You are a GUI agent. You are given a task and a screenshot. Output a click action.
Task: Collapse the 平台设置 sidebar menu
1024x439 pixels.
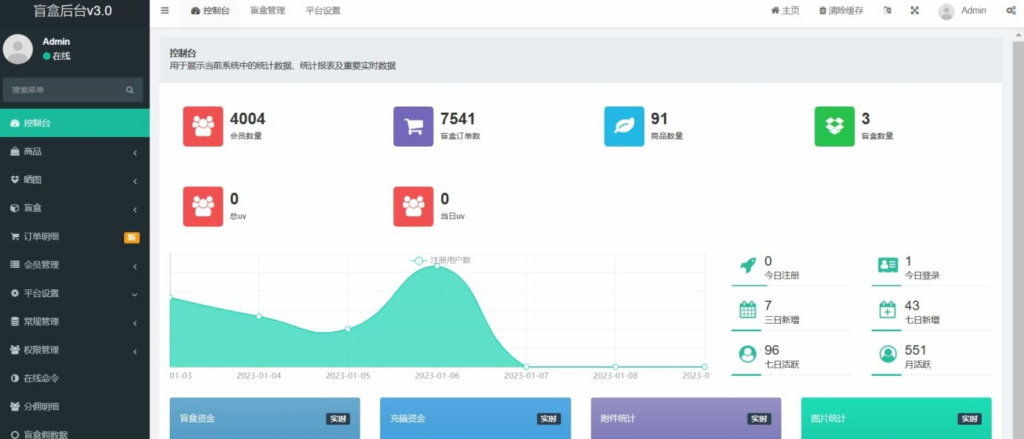coord(74,293)
